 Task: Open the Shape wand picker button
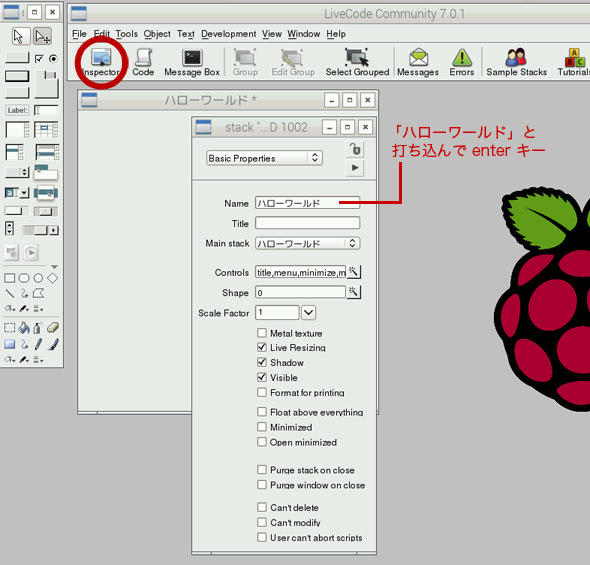pyautogui.click(x=353, y=292)
